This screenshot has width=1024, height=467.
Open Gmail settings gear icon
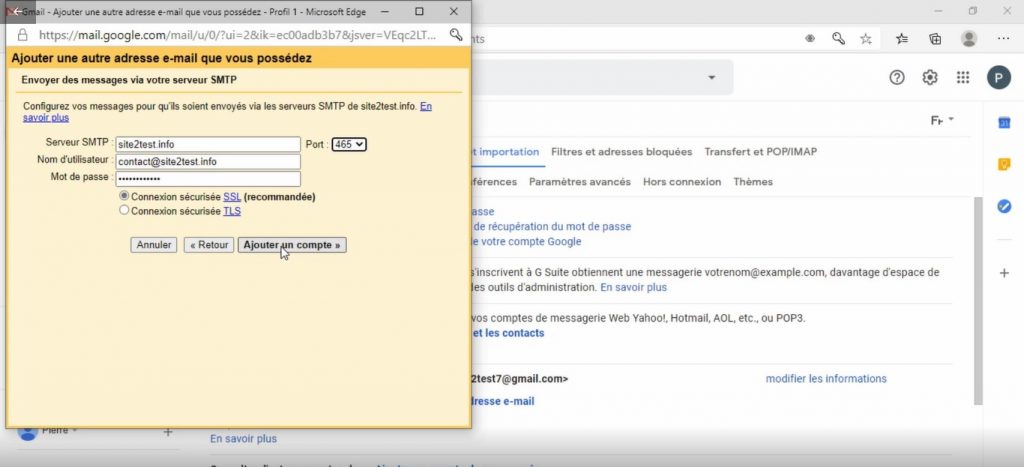tap(929, 78)
